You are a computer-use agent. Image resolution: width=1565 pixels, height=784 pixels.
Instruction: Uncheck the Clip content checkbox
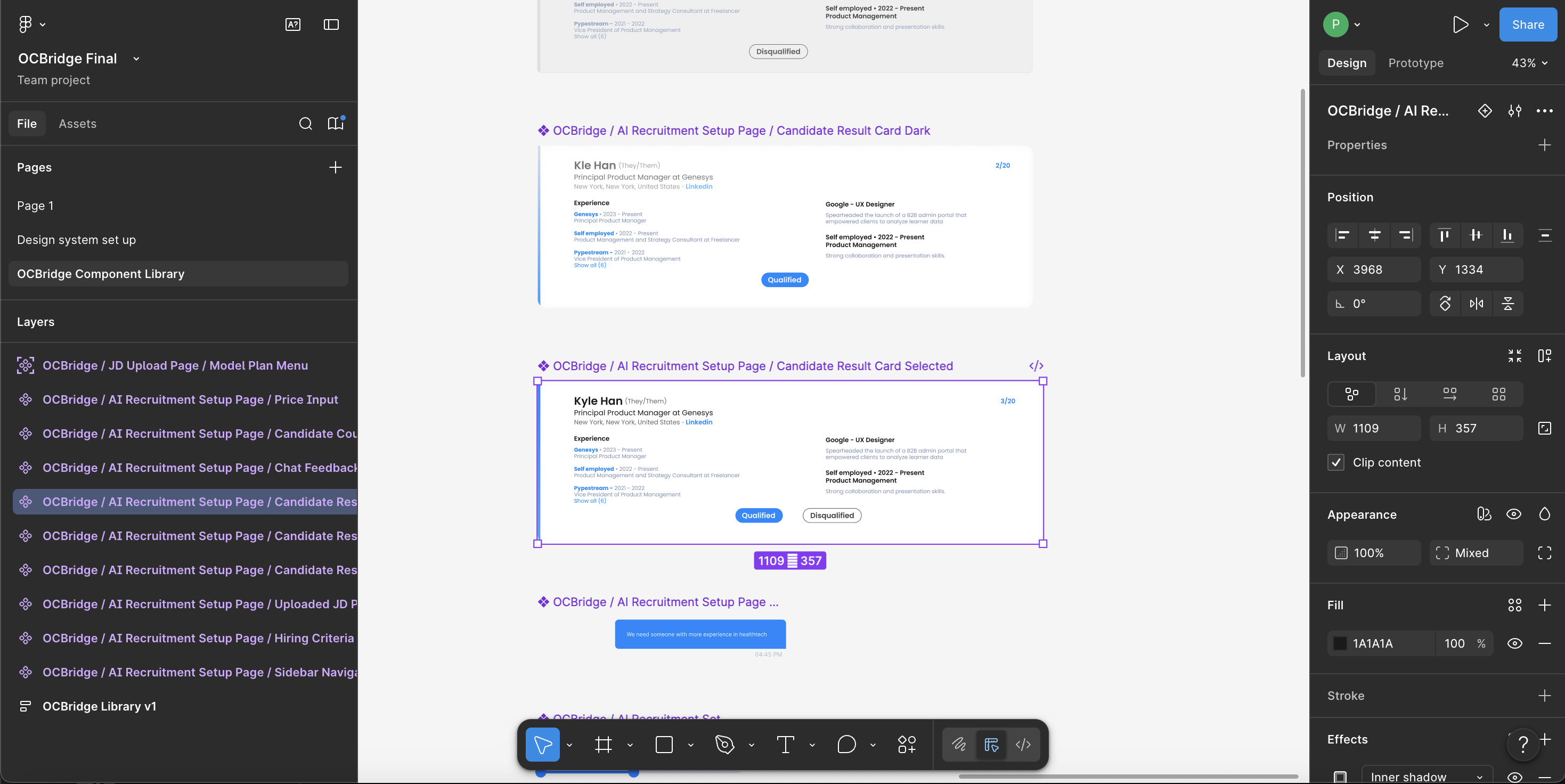pyautogui.click(x=1335, y=463)
